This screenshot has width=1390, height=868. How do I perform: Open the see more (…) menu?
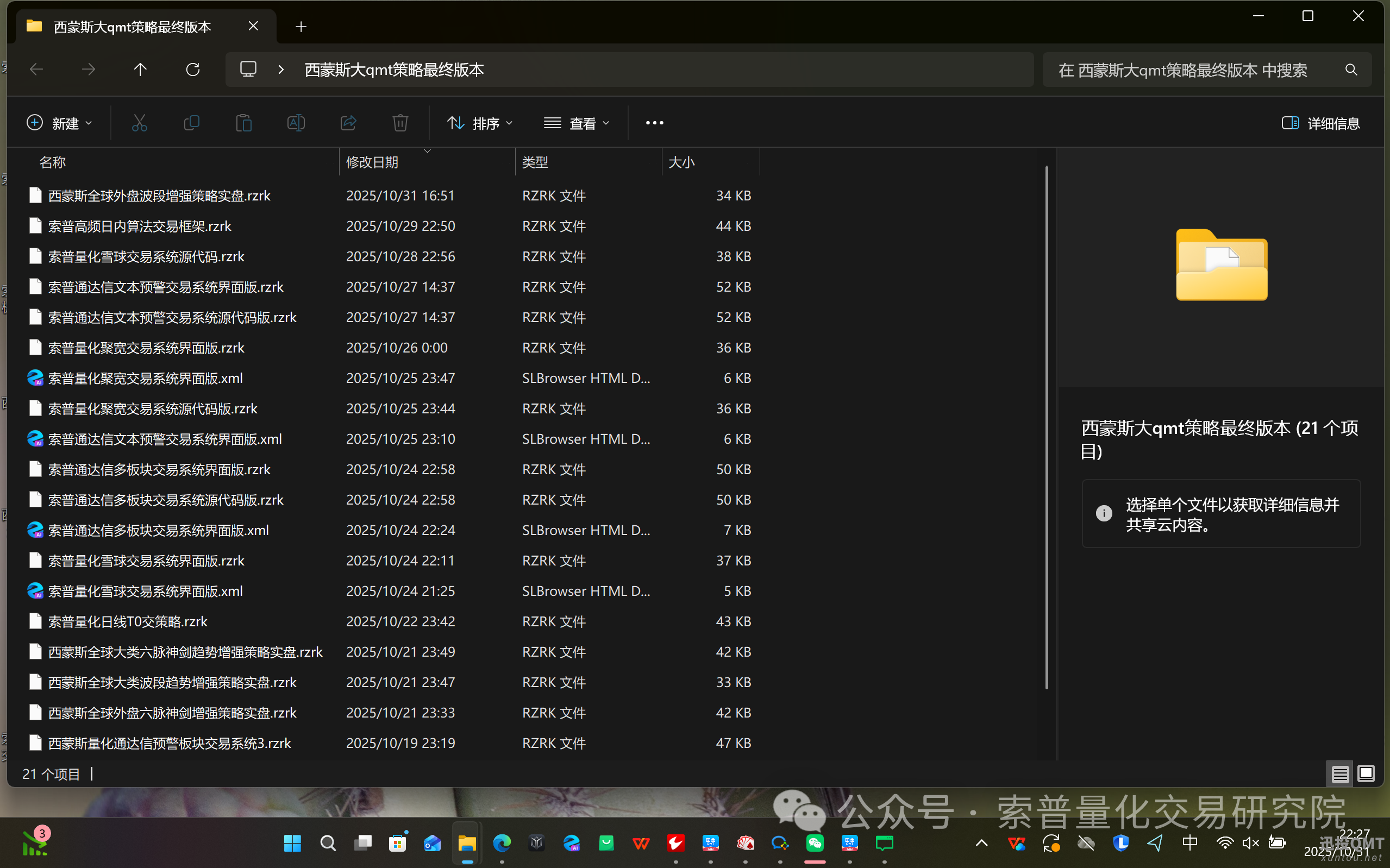click(x=655, y=123)
